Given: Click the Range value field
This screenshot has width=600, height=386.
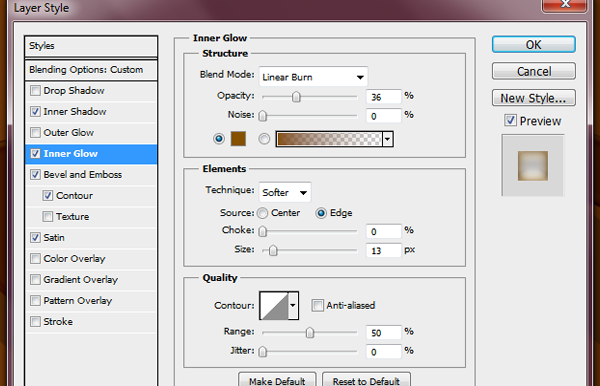Looking at the screenshot, I should point(383,333).
